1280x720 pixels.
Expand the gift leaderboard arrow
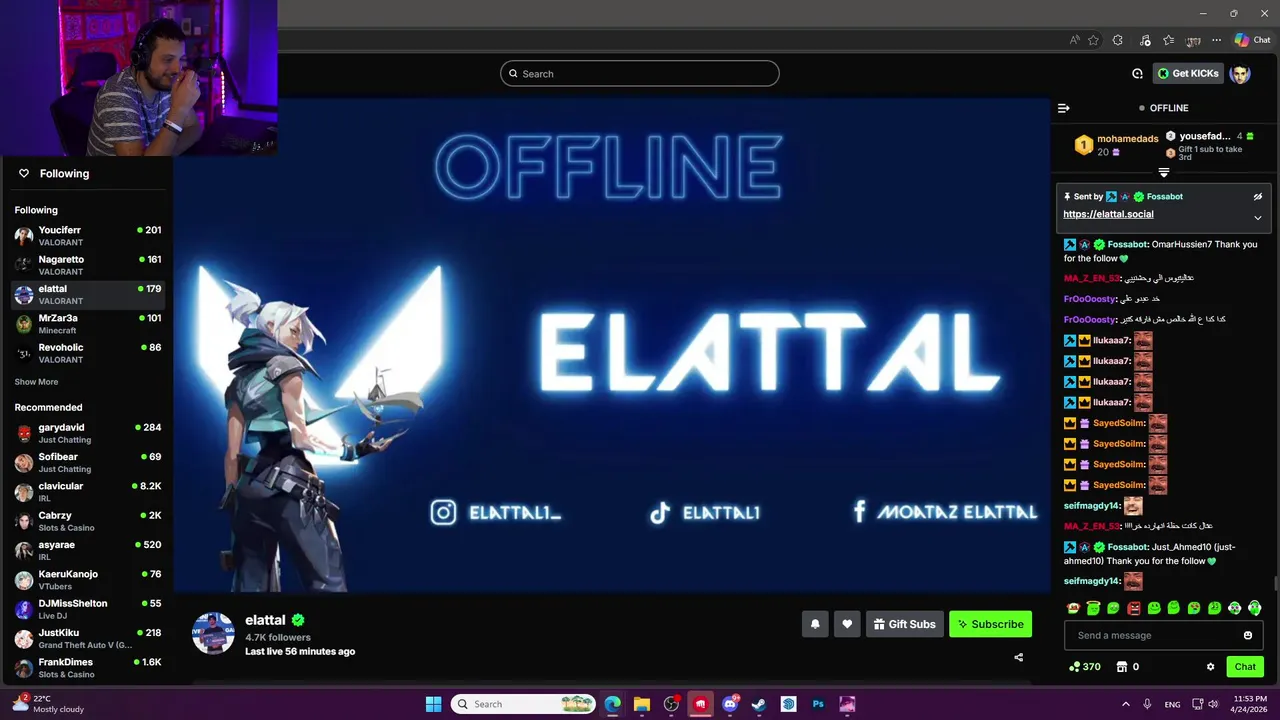click(x=1163, y=173)
